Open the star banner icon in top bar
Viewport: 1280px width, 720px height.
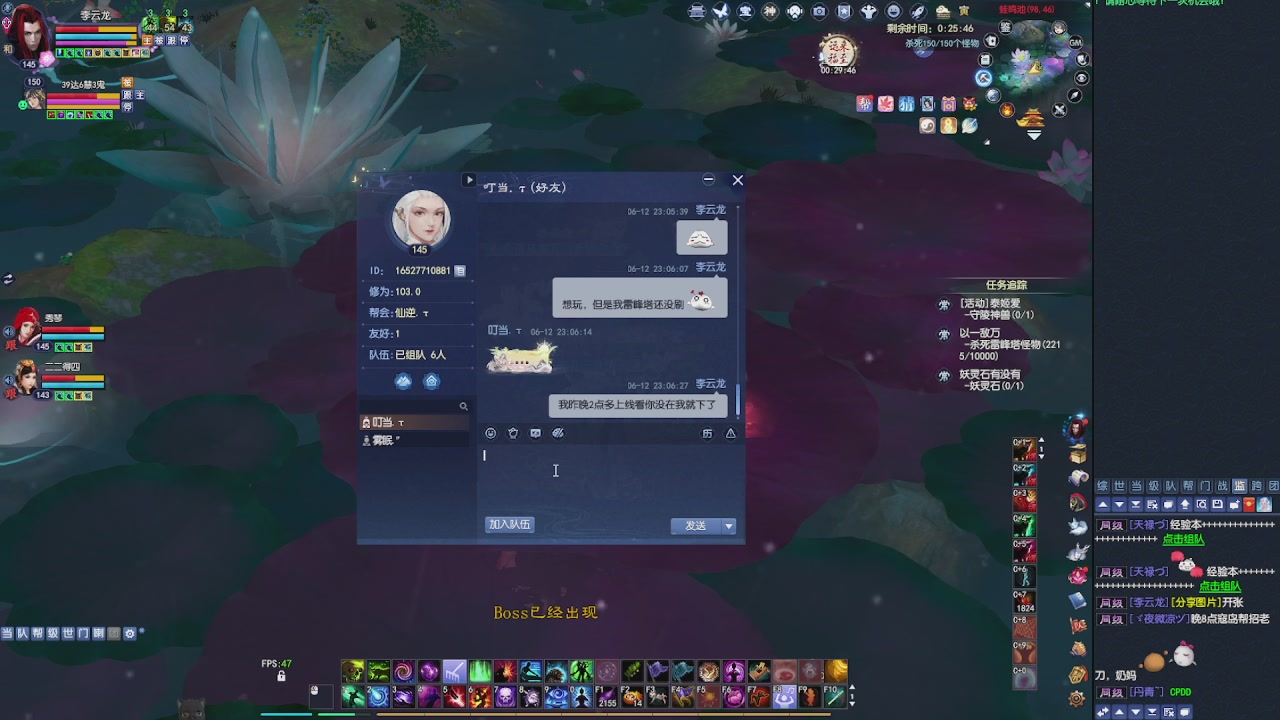point(844,11)
